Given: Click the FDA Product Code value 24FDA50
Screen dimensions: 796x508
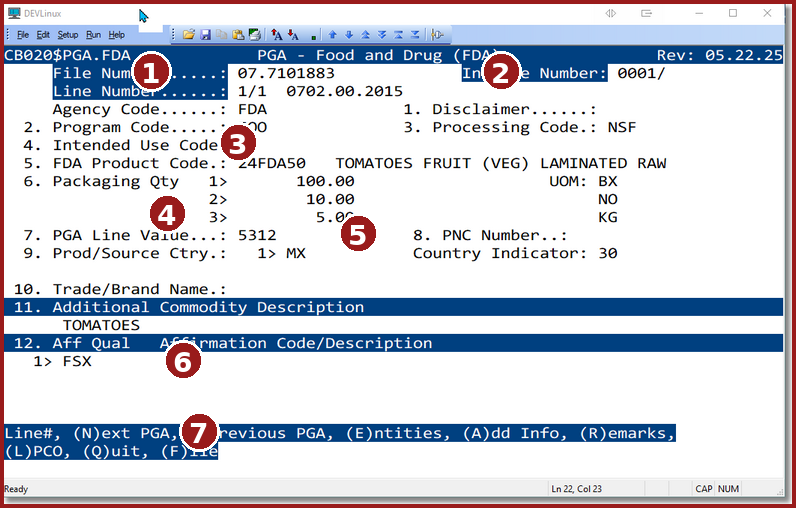Looking at the screenshot, I should coord(272,163).
